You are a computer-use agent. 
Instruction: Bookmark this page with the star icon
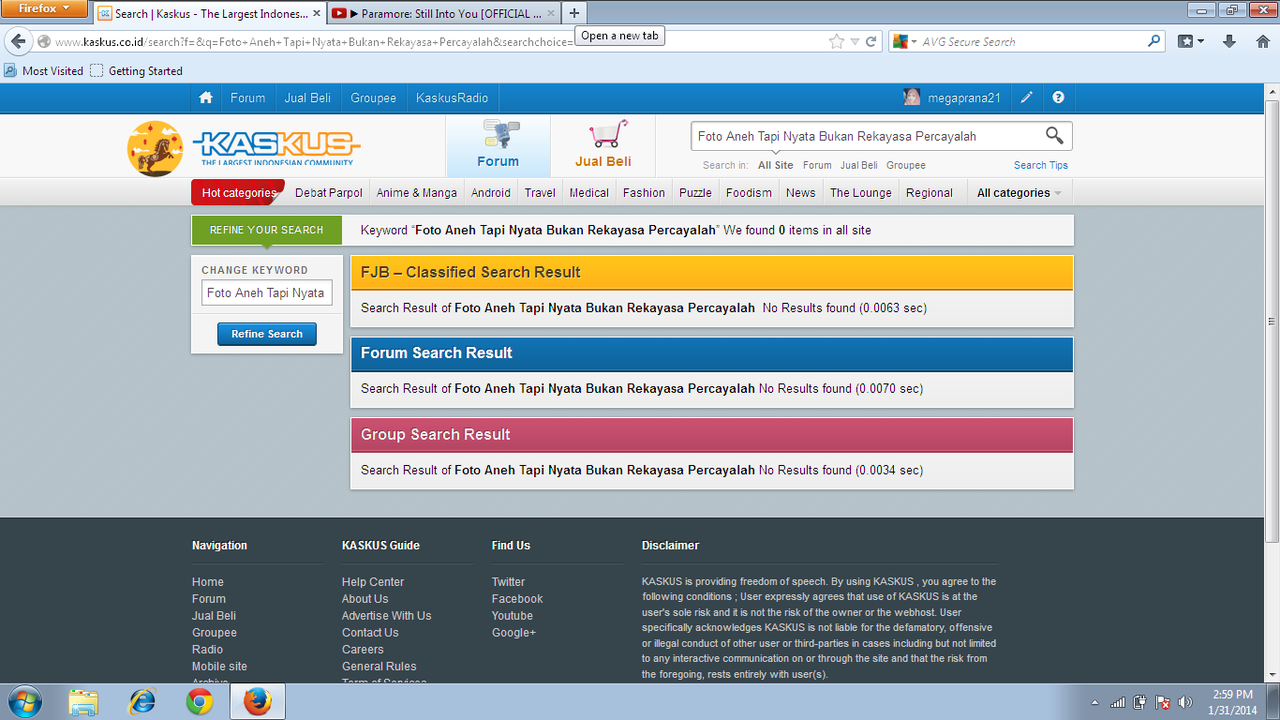(x=837, y=42)
